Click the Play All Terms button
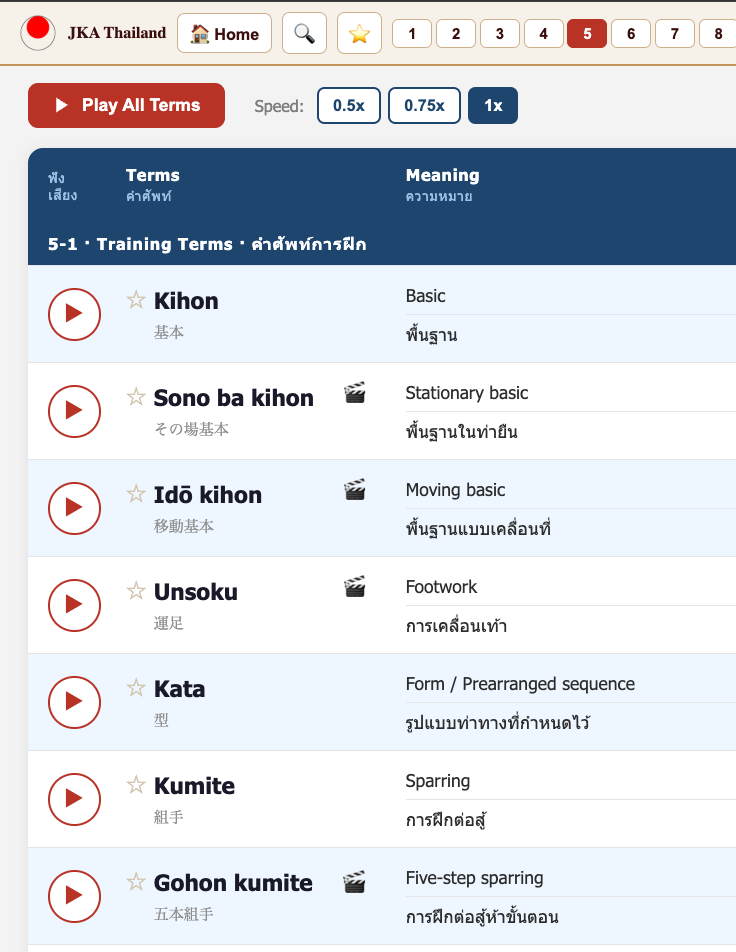The width and height of the screenshot is (736, 952). 126,106
